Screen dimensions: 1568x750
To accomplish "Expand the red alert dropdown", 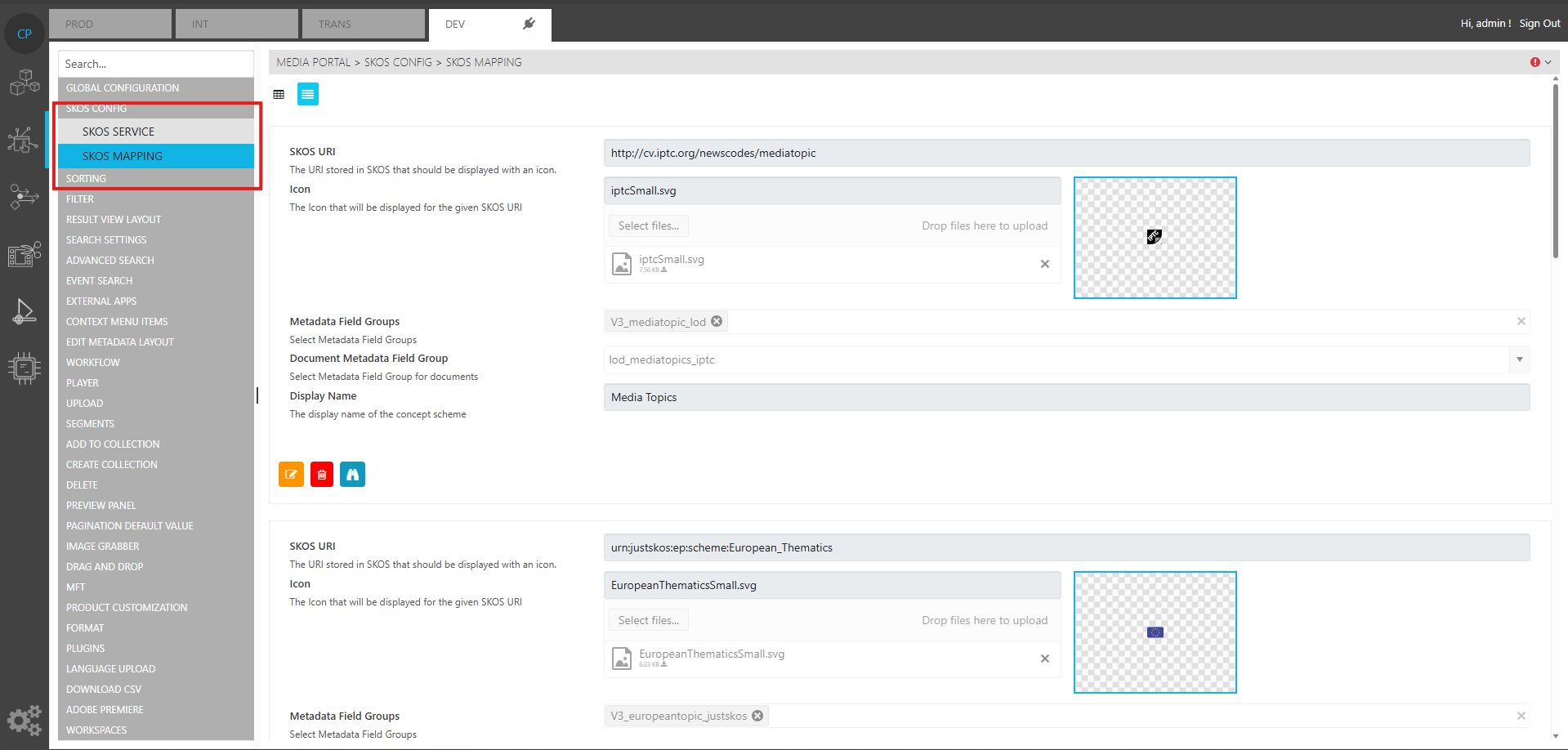I will pos(1540,62).
